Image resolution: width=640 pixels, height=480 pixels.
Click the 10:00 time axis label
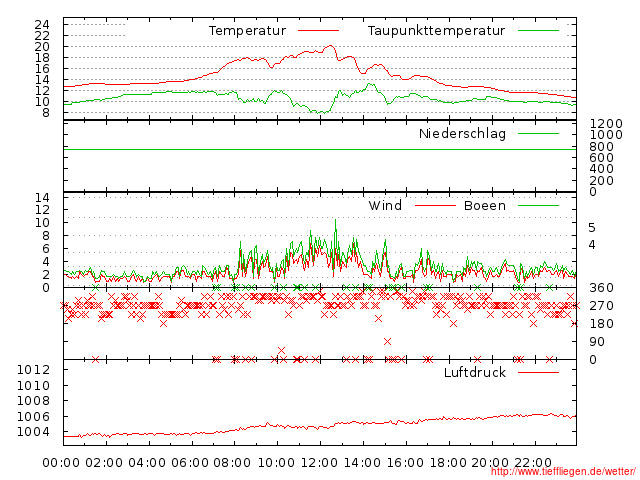[x=276, y=463]
